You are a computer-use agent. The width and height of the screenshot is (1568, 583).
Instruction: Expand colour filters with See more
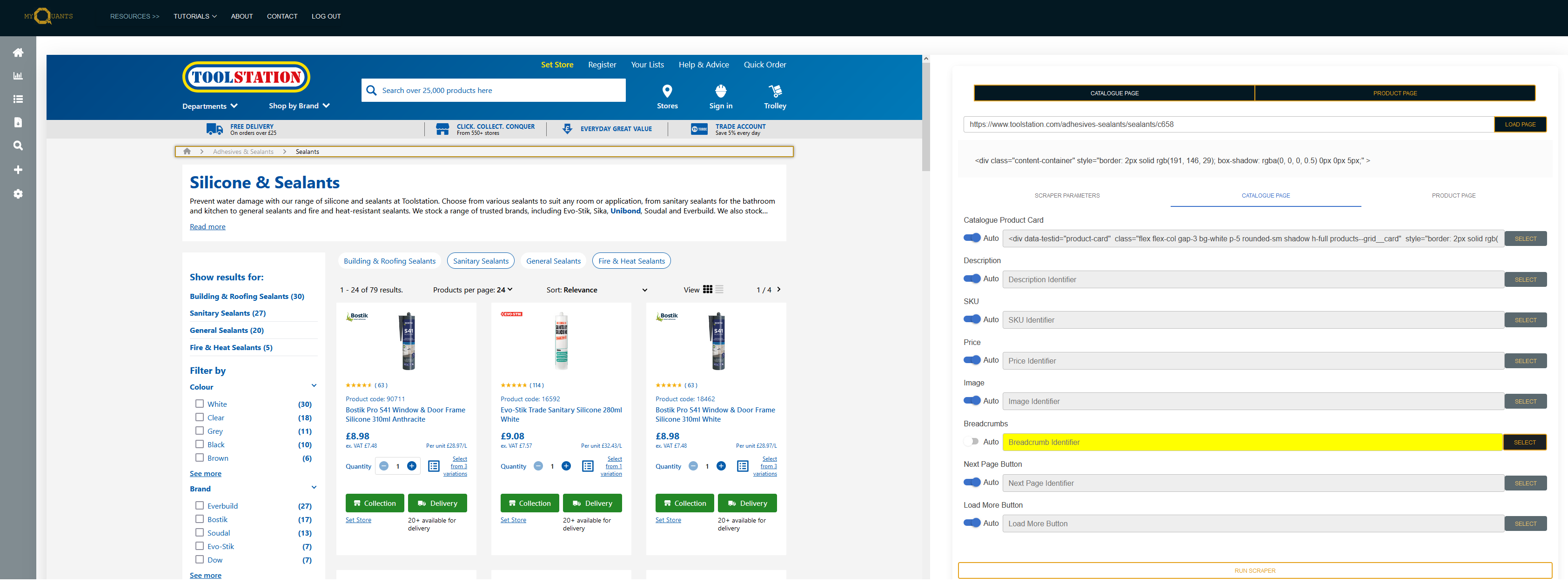pos(205,474)
